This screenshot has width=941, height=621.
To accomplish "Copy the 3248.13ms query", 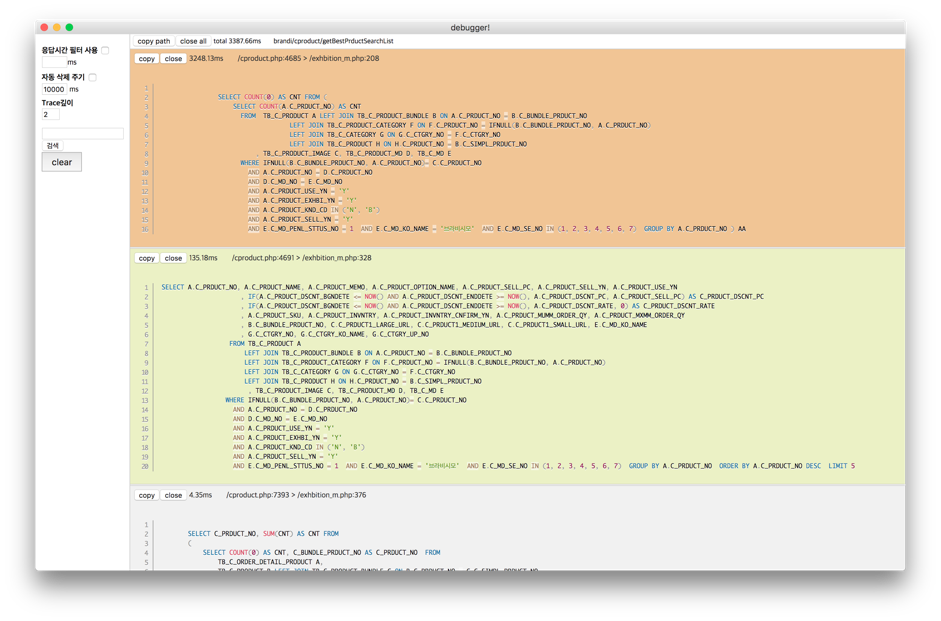I will [146, 58].
